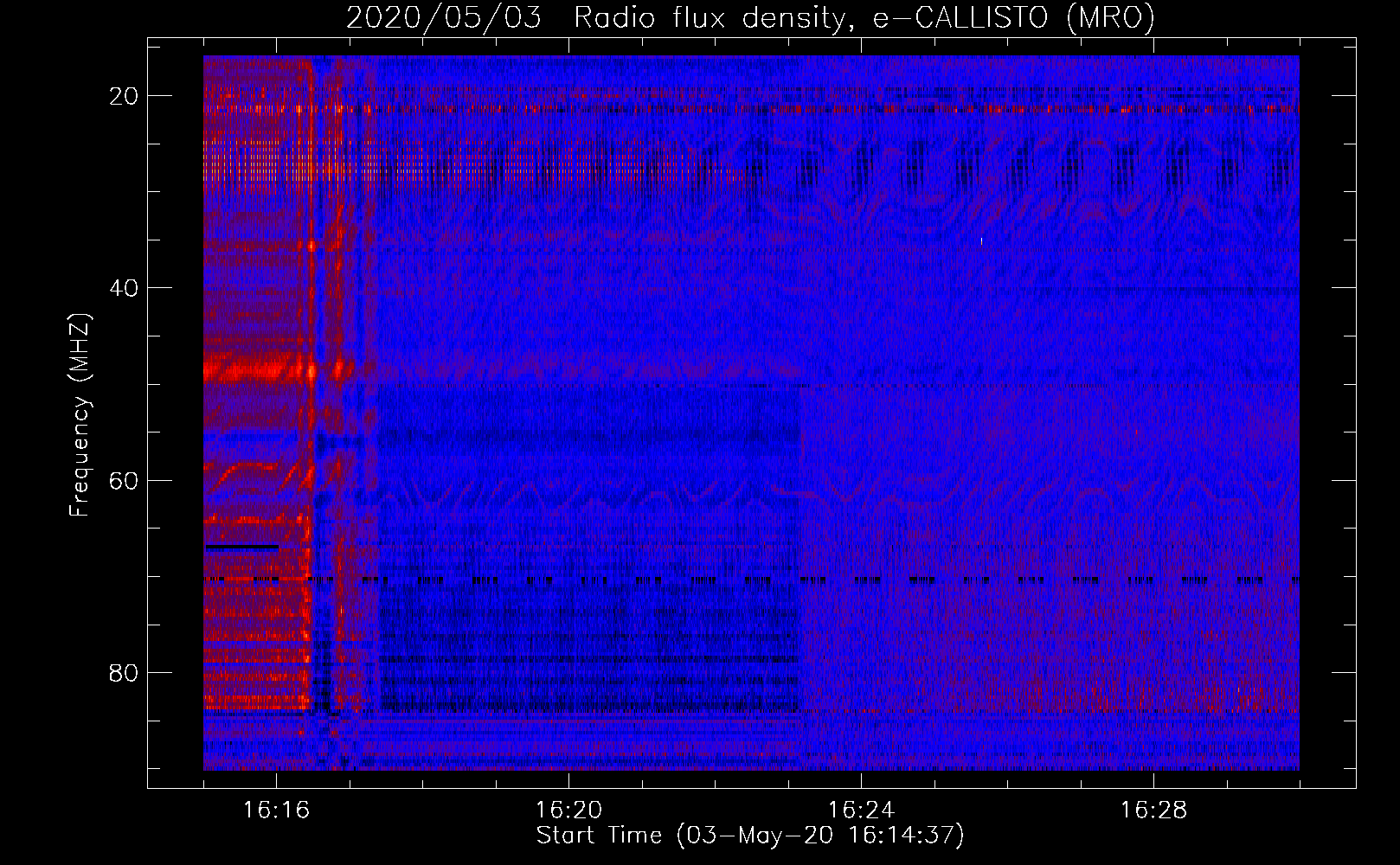Click the 'Frequency (MHZ)' axis label

click(80, 414)
